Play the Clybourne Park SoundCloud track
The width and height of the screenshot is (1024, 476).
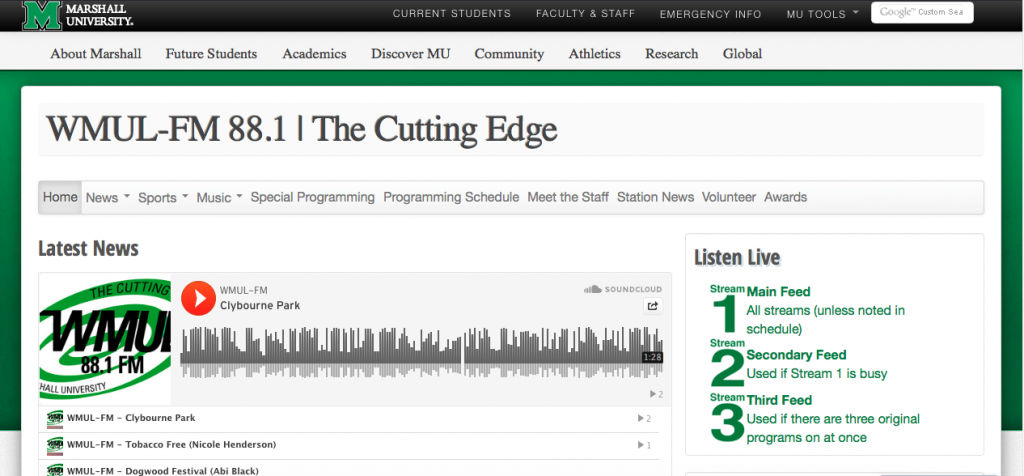(198, 298)
